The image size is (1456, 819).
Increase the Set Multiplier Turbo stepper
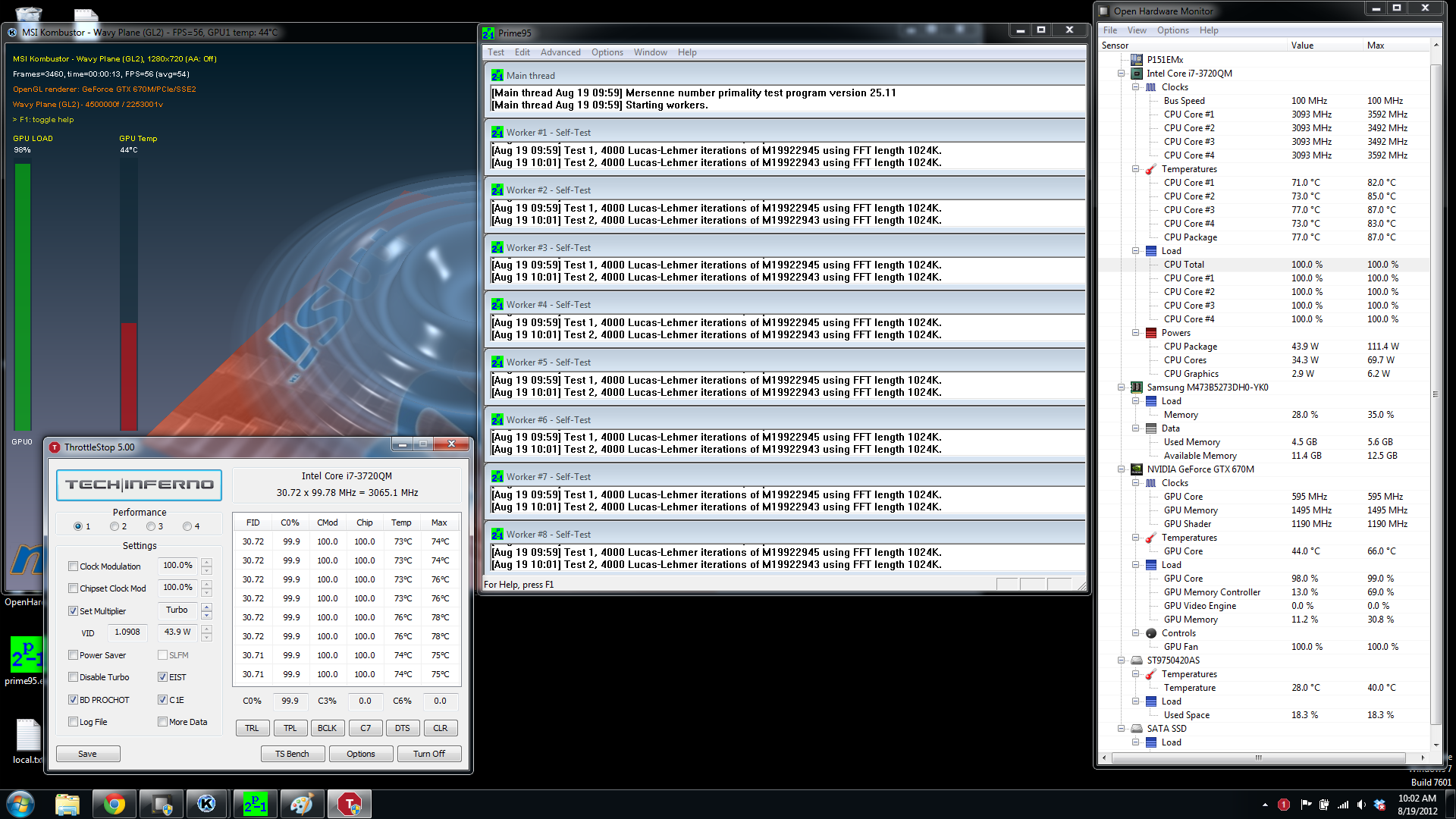[x=206, y=607]
